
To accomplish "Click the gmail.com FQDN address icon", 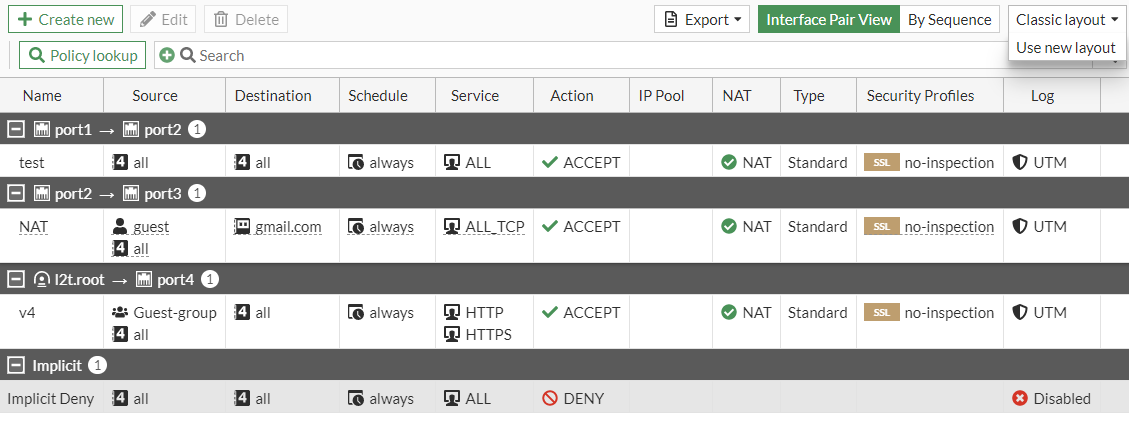I will coord(242,227).
